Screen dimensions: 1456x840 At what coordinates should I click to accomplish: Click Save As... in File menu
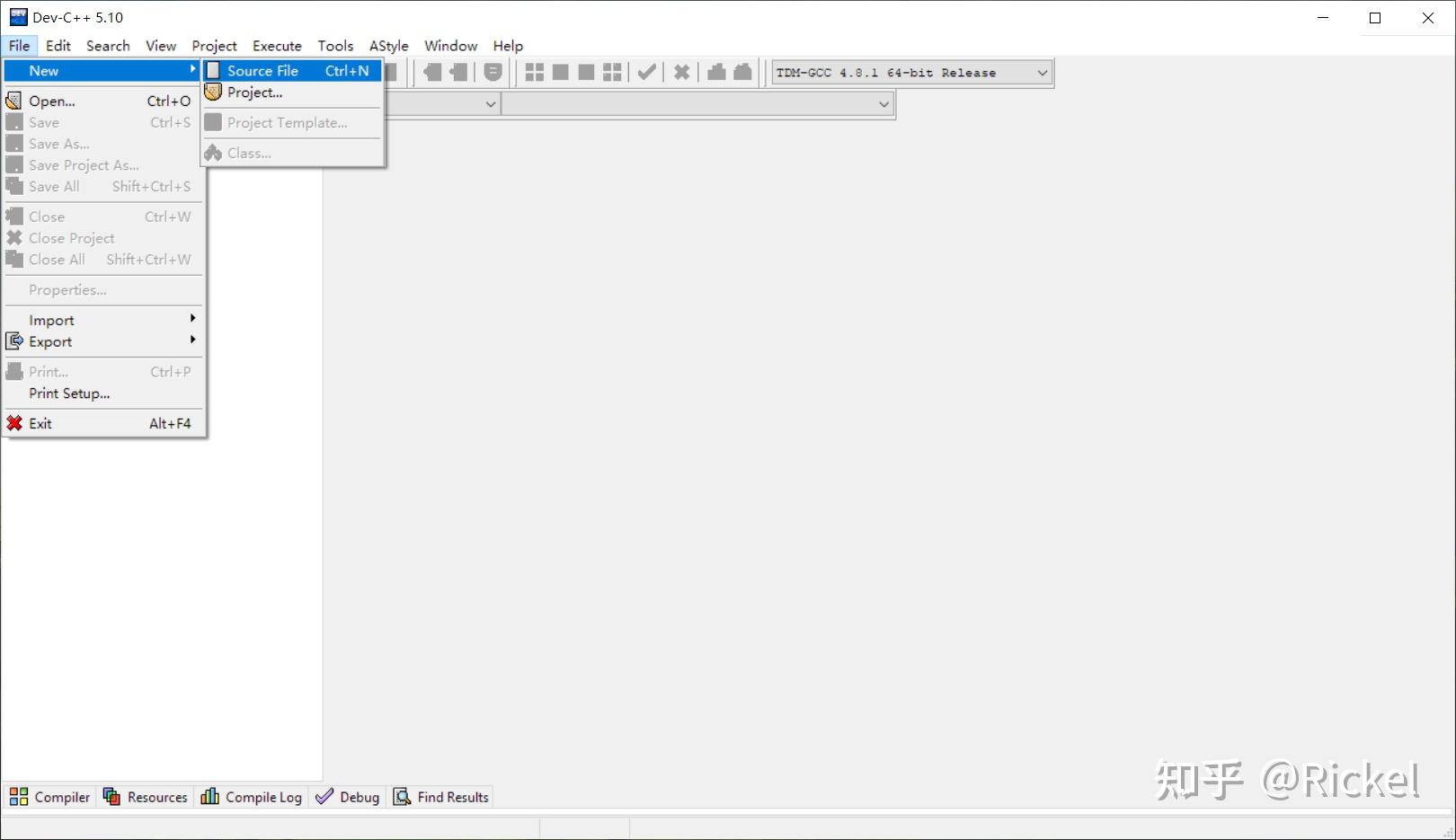103,144
